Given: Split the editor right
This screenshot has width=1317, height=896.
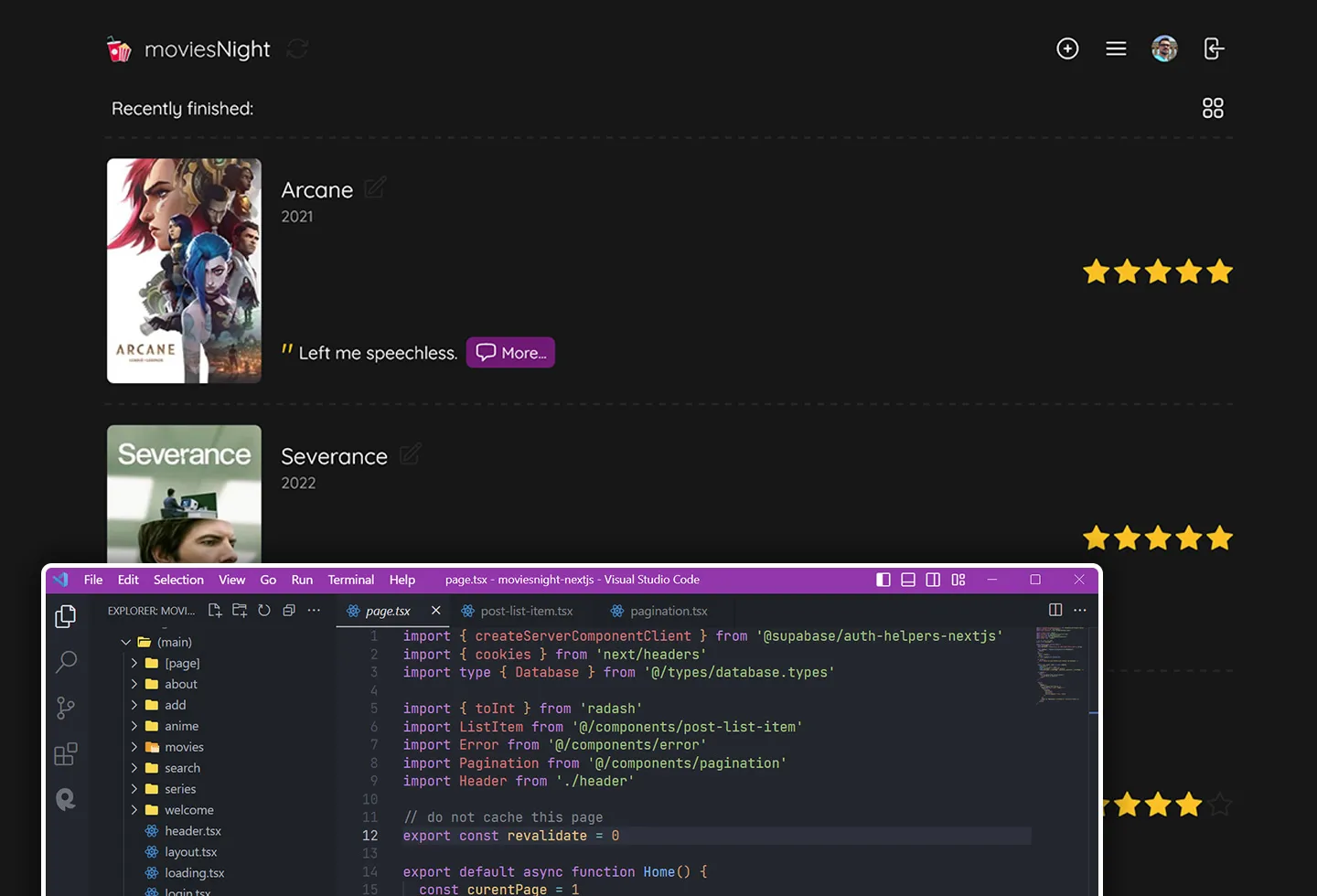Looking at the screenshot, I should (1055, 610).
